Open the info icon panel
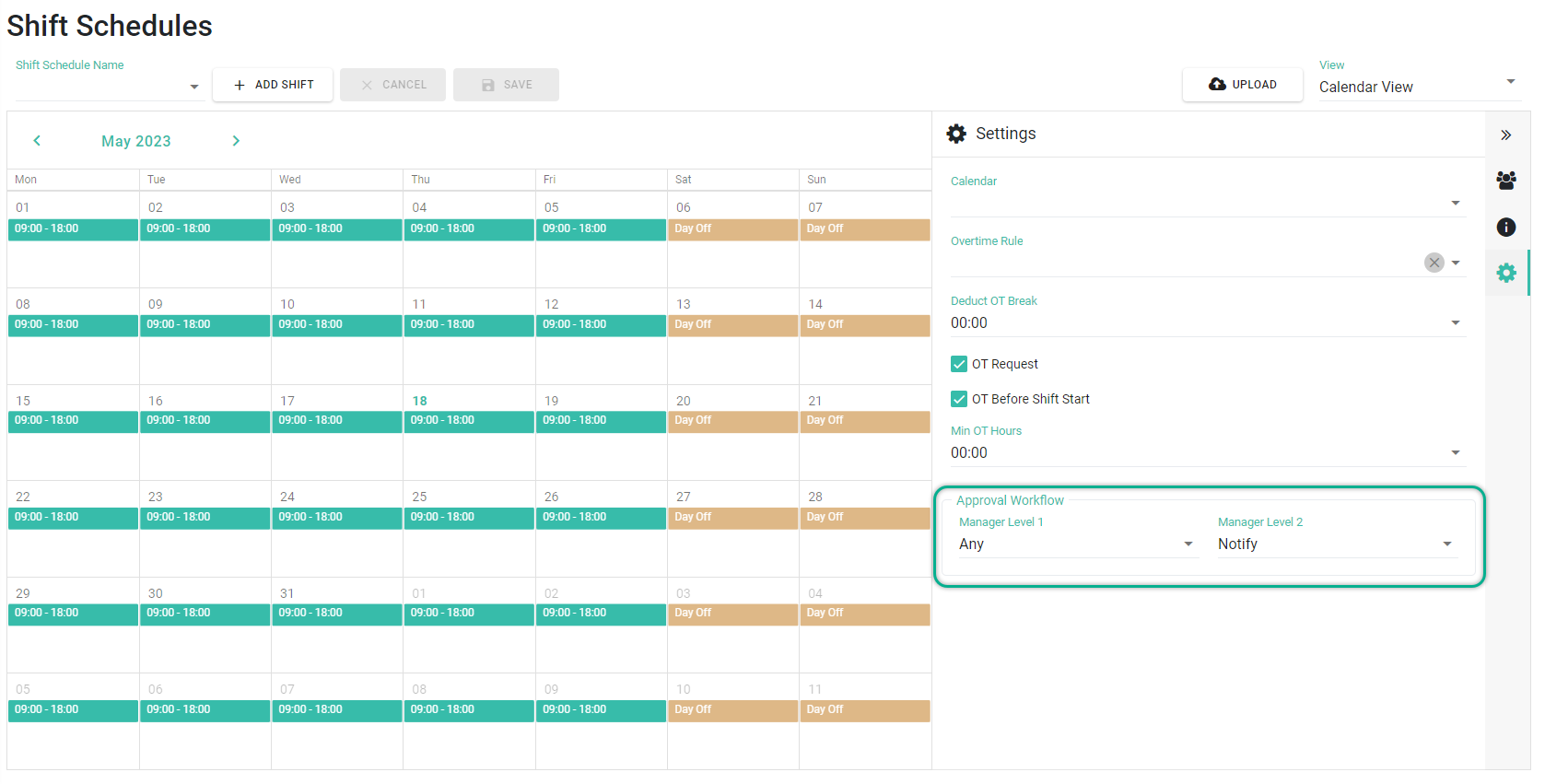Image resolution: width=1545 pixels, height=784 pixels. pos(1506,227)
